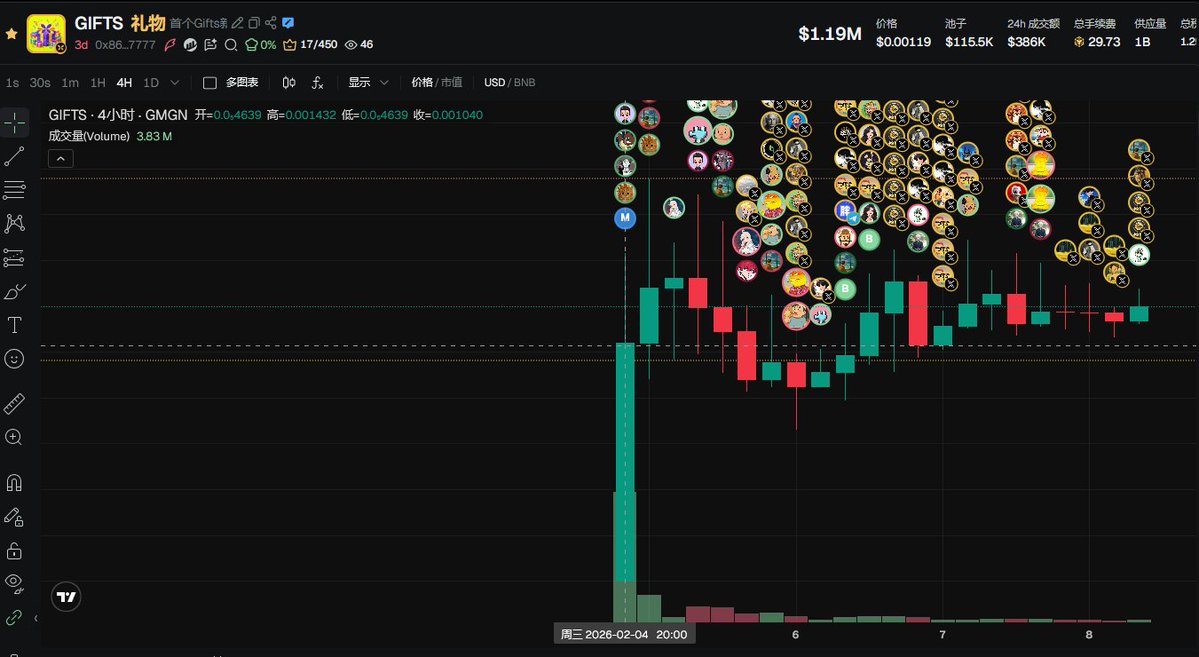Select the 1m timeframe
Screen dimensions: 1199x657
[70, 83]
